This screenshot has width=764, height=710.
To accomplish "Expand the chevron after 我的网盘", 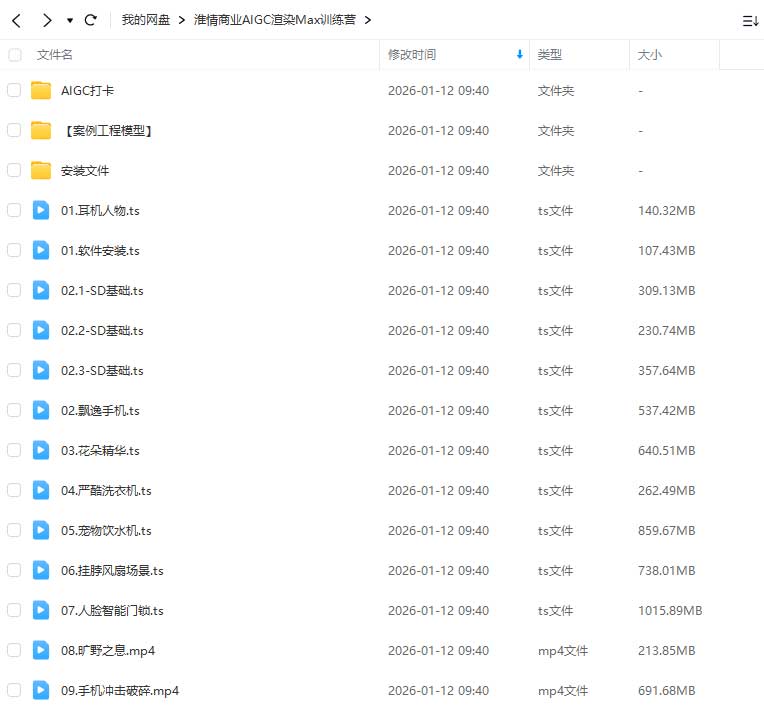I will coord(182,20).
